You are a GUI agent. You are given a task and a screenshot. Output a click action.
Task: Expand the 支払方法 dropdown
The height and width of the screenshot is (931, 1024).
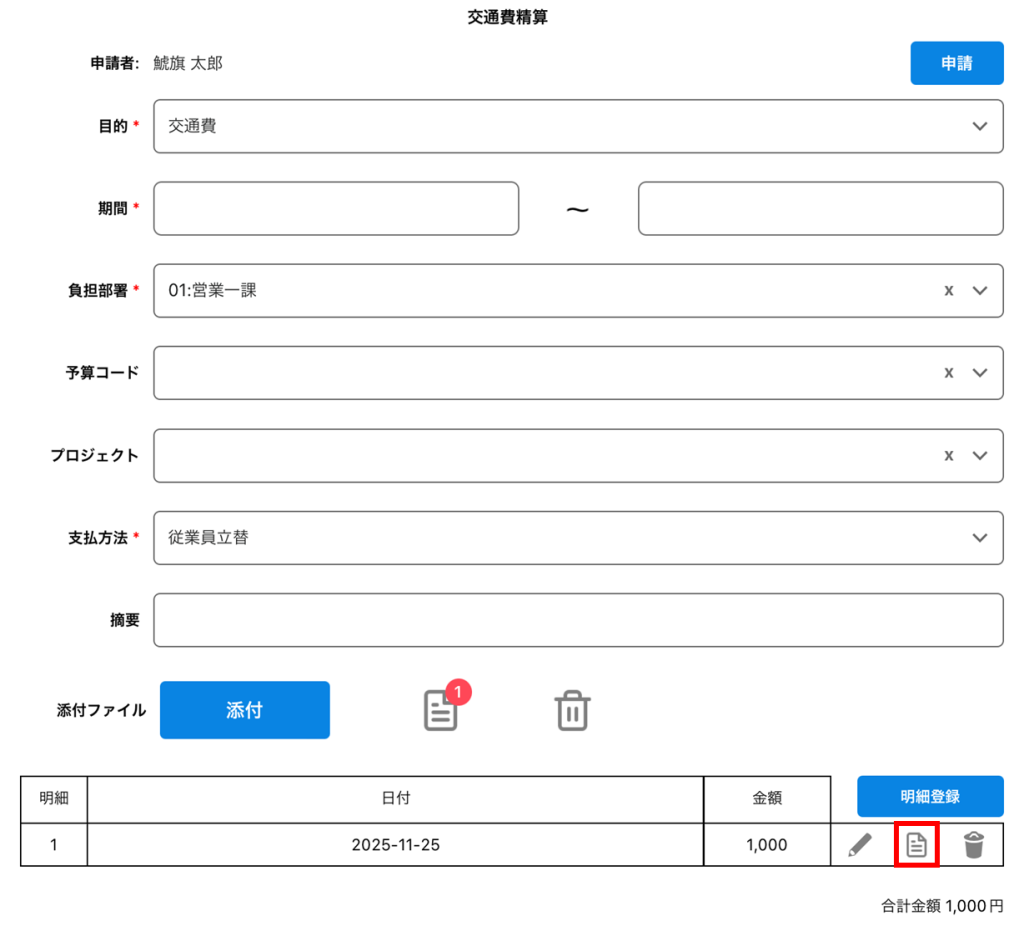pos(980,538)
